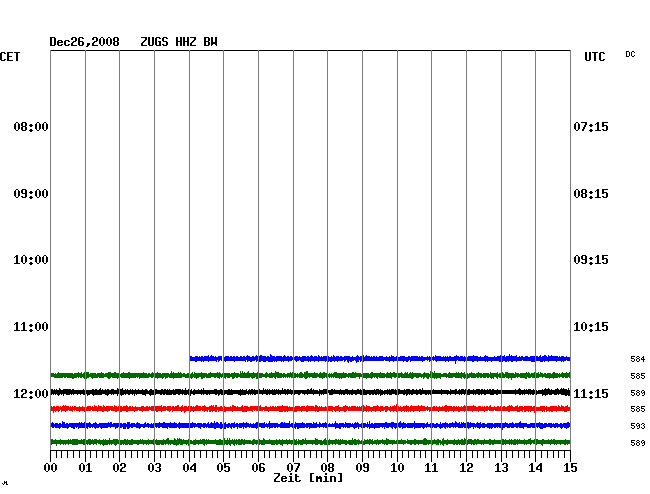The height and width of the screenshot is (494, 650).
Task: Select minute tick label 13
Action: pyautogui.click(x=501, y=468)
